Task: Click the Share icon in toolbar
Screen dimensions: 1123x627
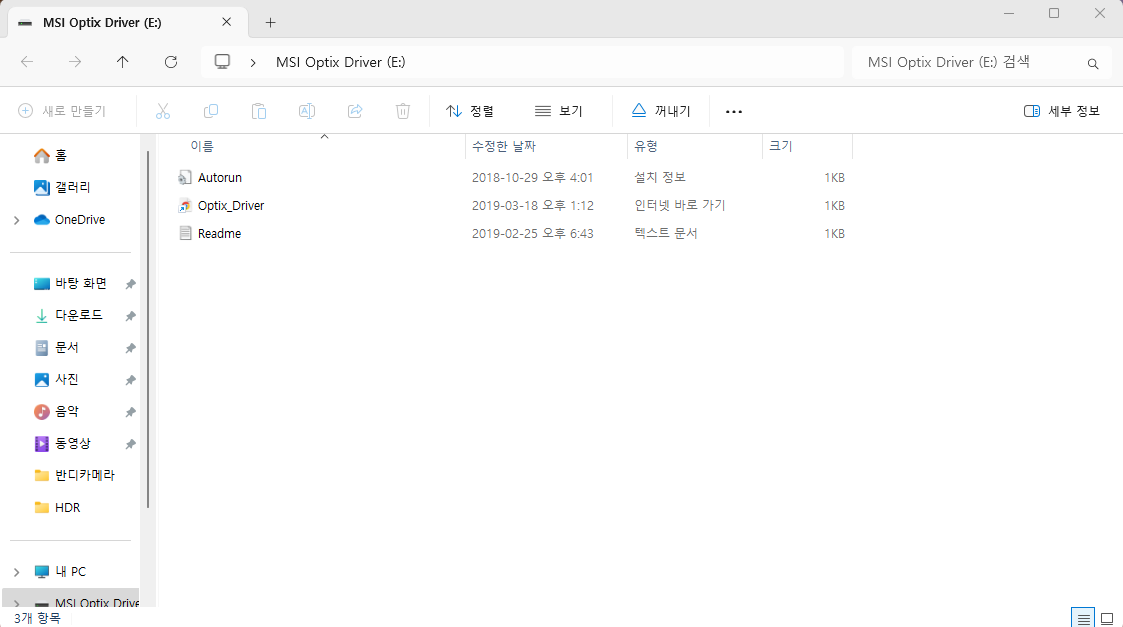Action: [355, 111]
